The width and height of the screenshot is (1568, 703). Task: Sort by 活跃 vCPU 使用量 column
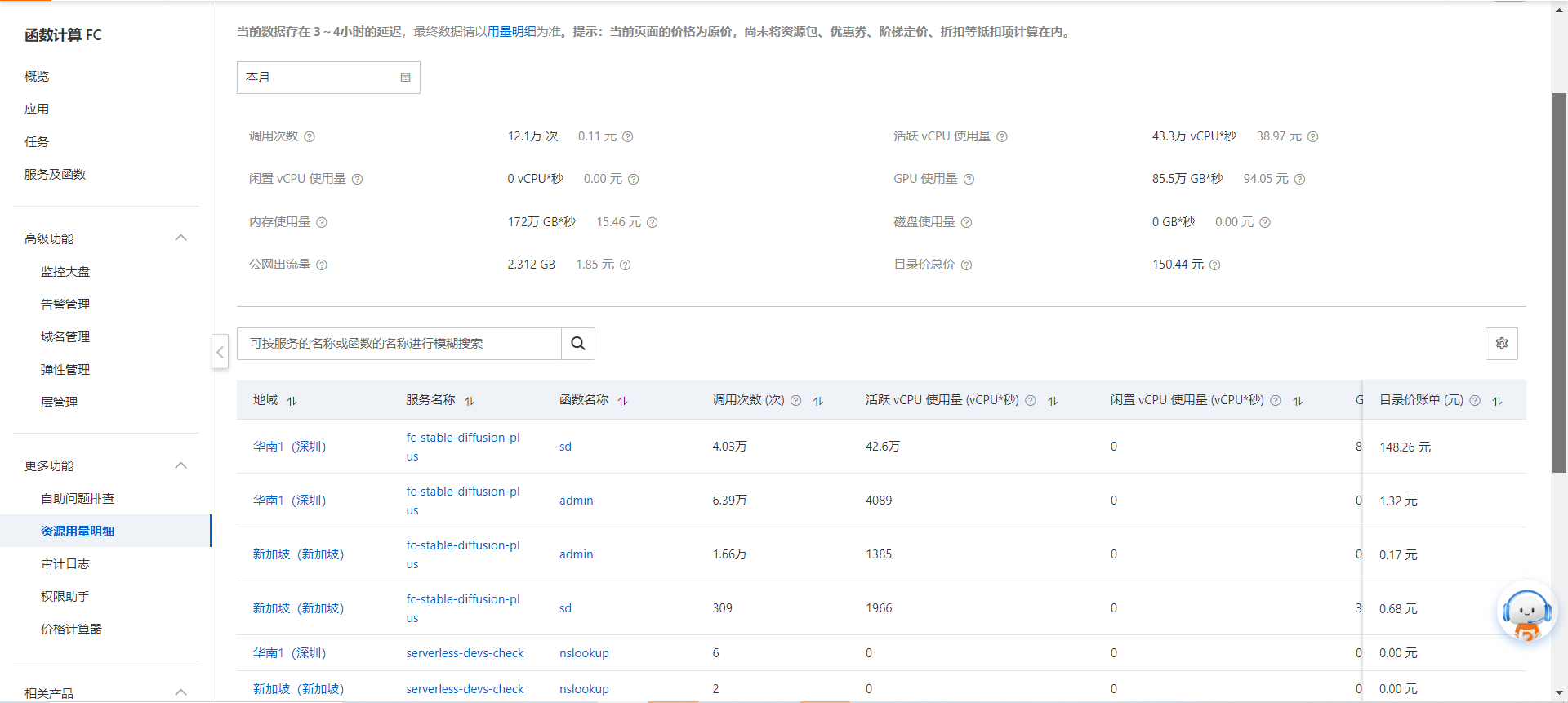(1053, 401)
